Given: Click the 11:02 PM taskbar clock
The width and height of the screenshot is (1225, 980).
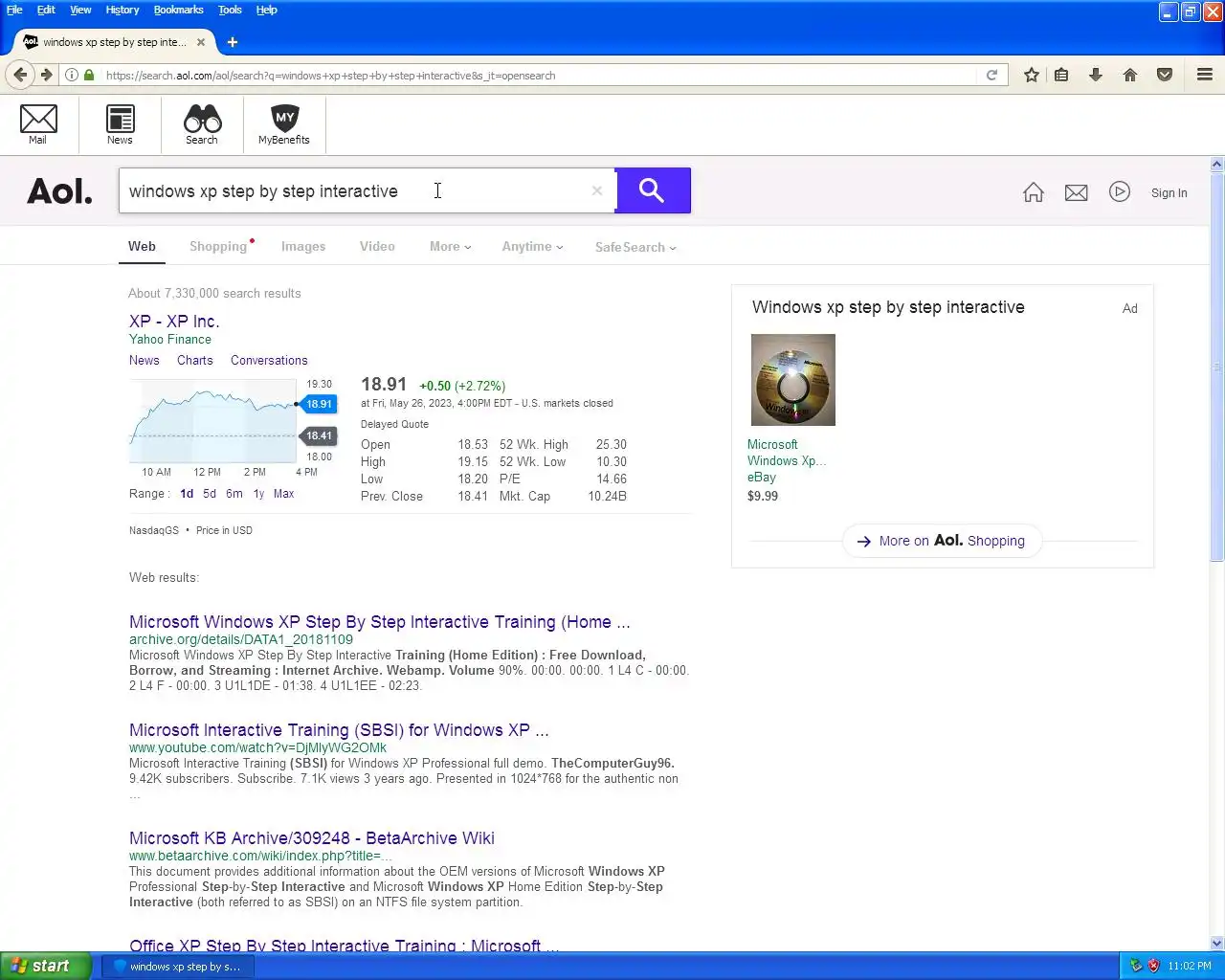Looking at the screenshot, I should pyautogui.click(x=1190, y=967).
